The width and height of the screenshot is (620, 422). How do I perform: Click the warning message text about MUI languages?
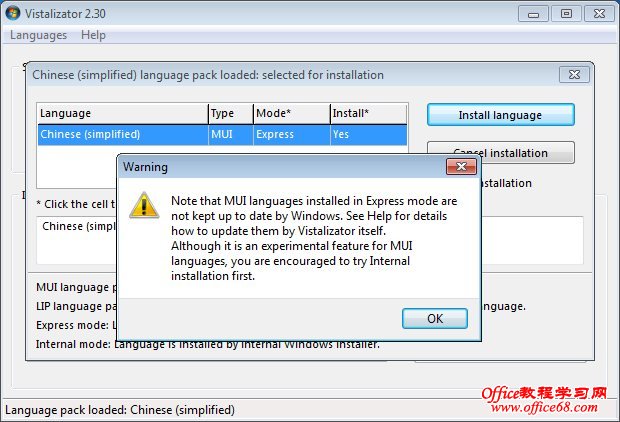(314, 238)
